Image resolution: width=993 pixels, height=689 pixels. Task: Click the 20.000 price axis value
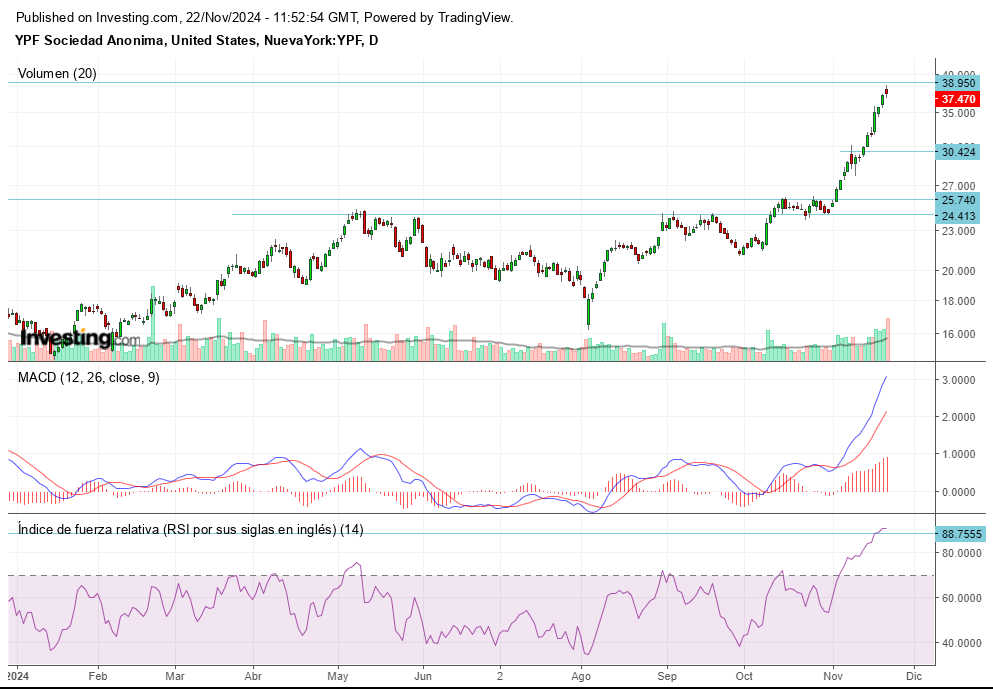point(958,271)
